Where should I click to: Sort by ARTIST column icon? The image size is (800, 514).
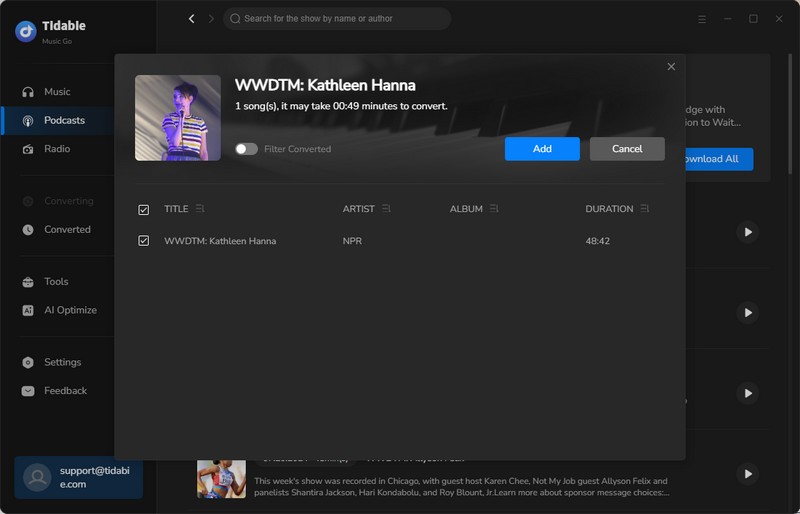pos(386,209)
